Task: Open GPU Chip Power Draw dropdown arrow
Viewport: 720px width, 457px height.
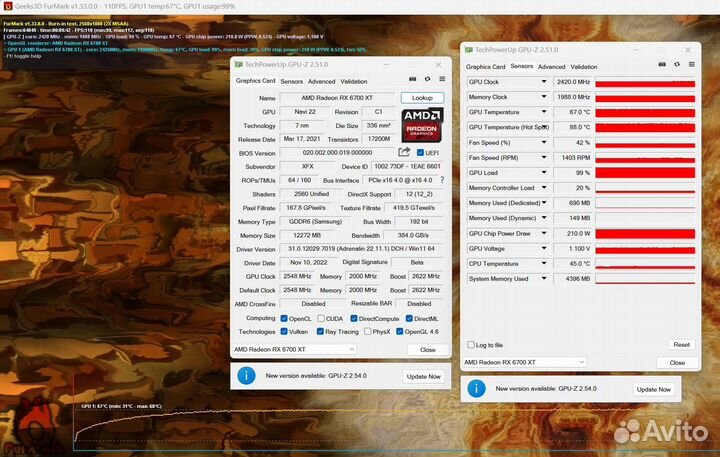Action: [544, 233]
